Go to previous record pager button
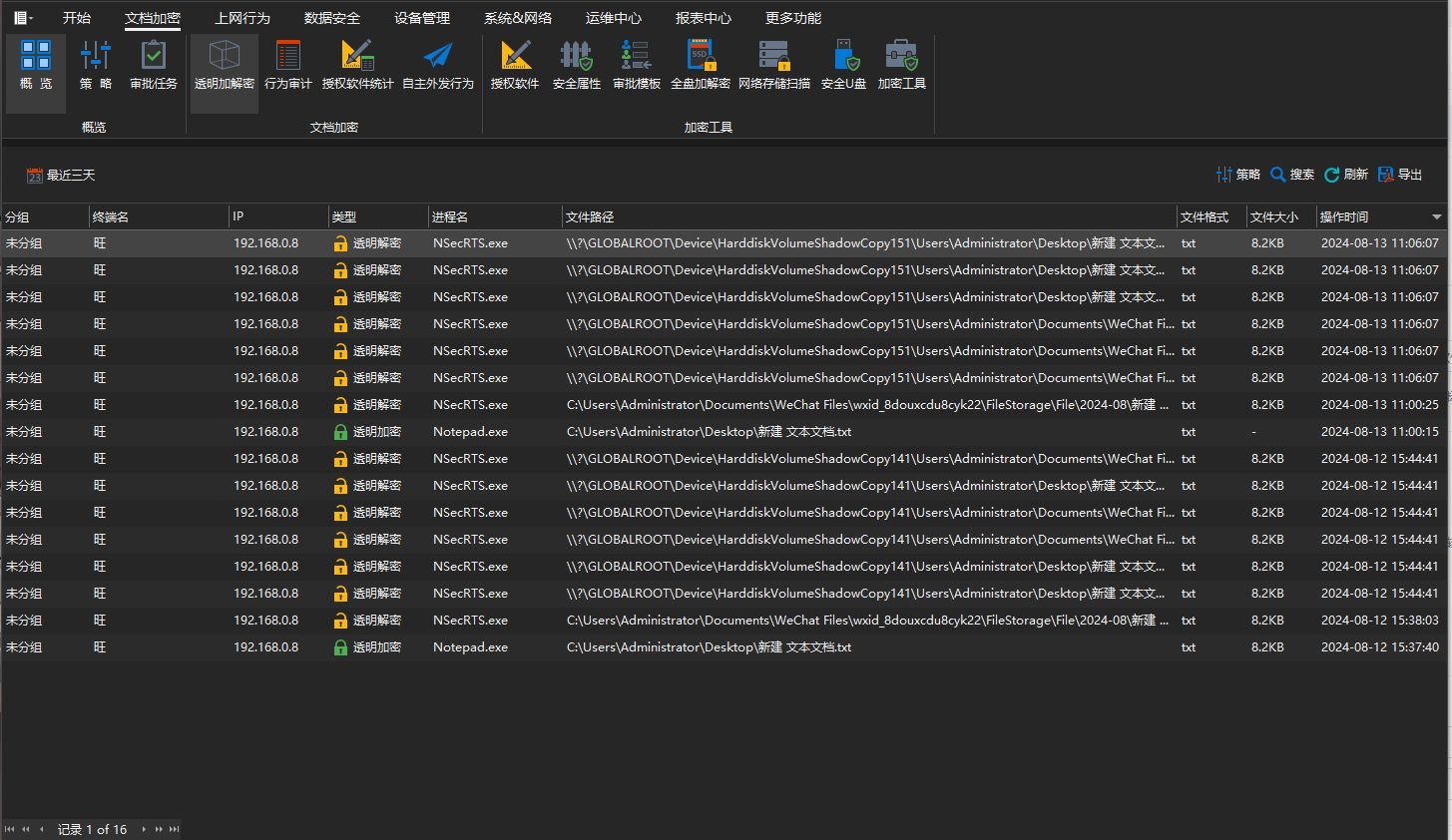This screenshot has width=1452, height=840. pyautogui.click(x=42, y=829)
